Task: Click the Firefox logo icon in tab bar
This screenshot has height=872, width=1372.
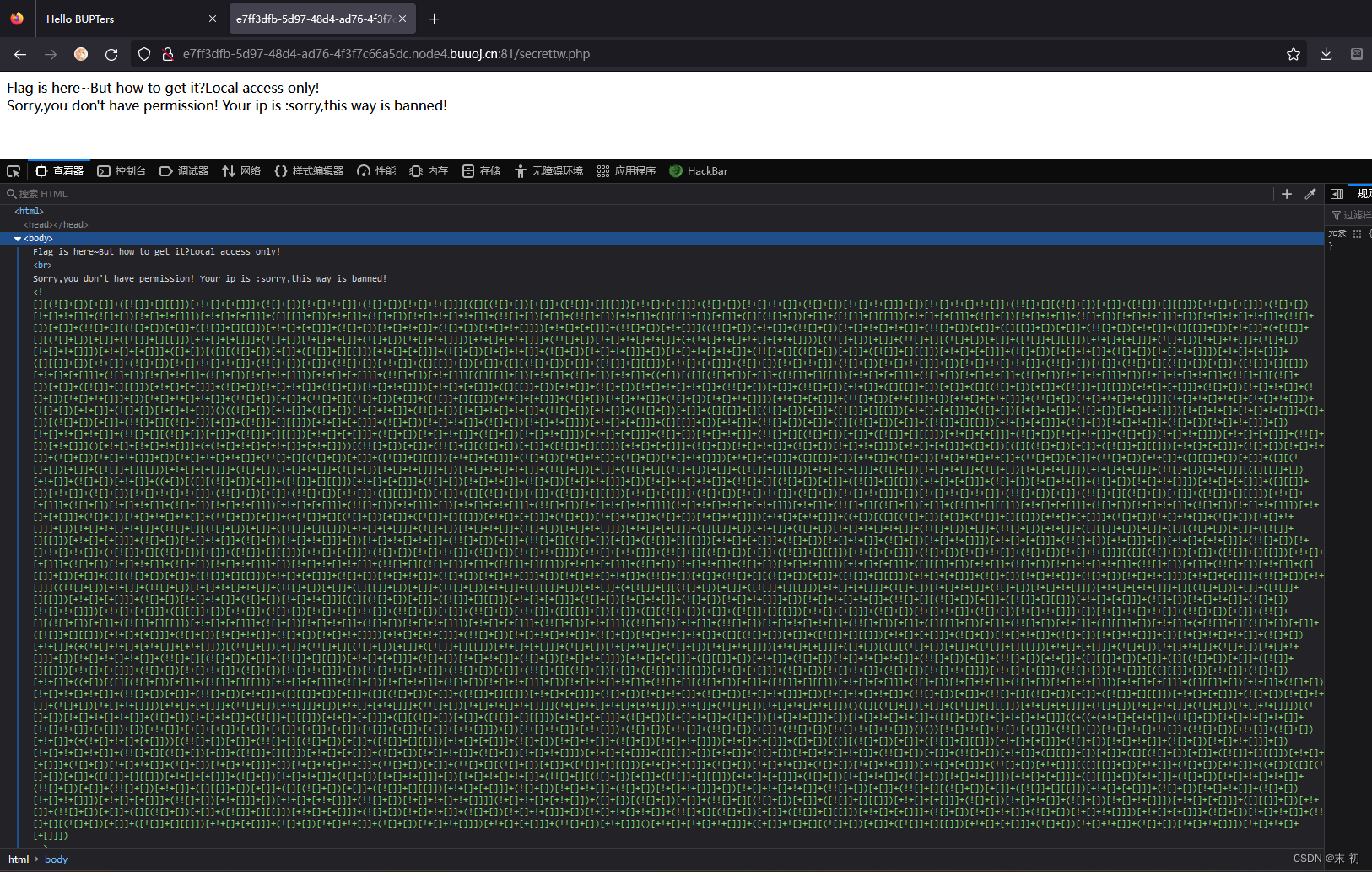Action: [x=17, y=18]
